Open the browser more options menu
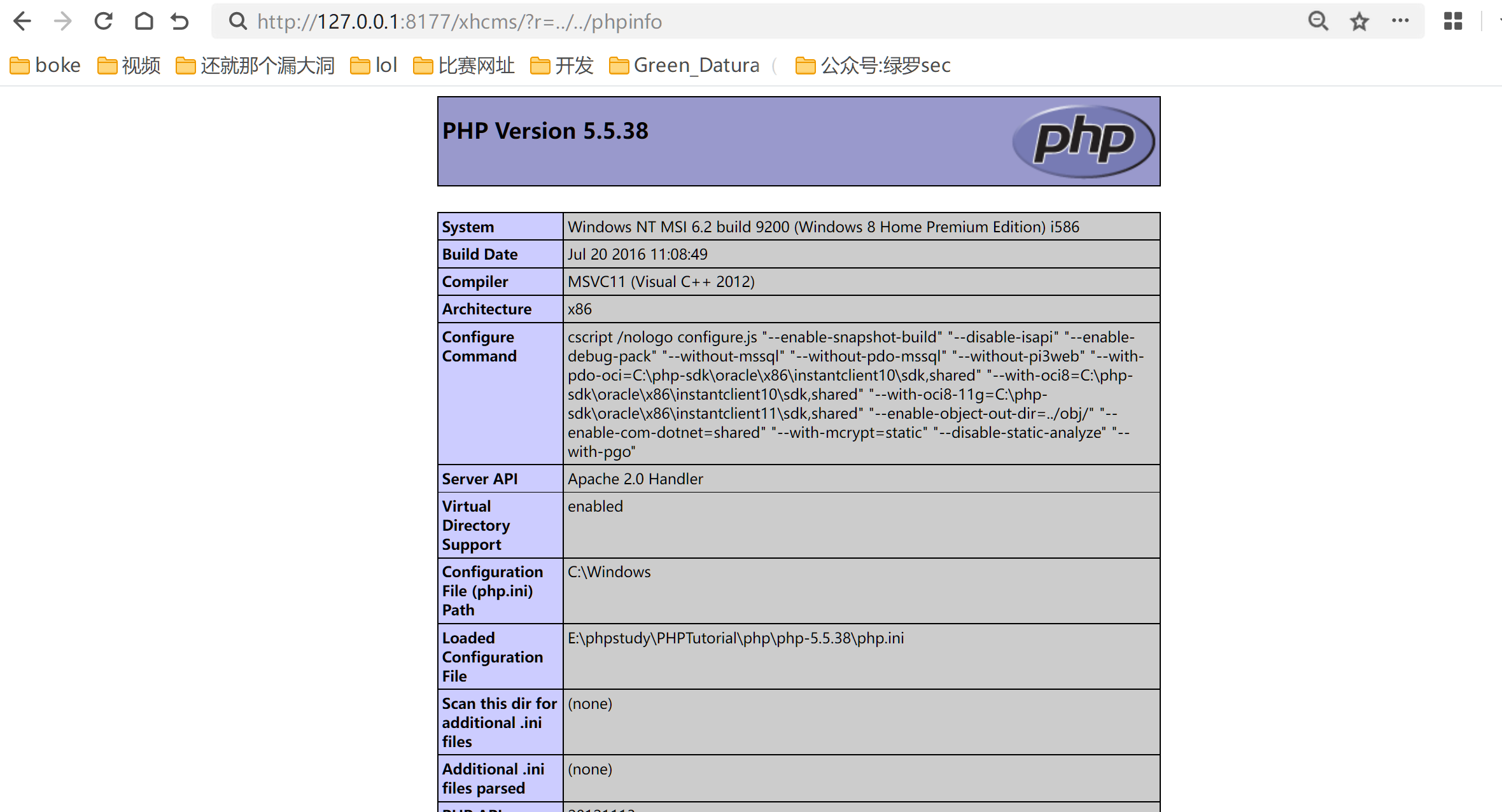Viewport: 1502px width, 812px height. pos(1401,21)
